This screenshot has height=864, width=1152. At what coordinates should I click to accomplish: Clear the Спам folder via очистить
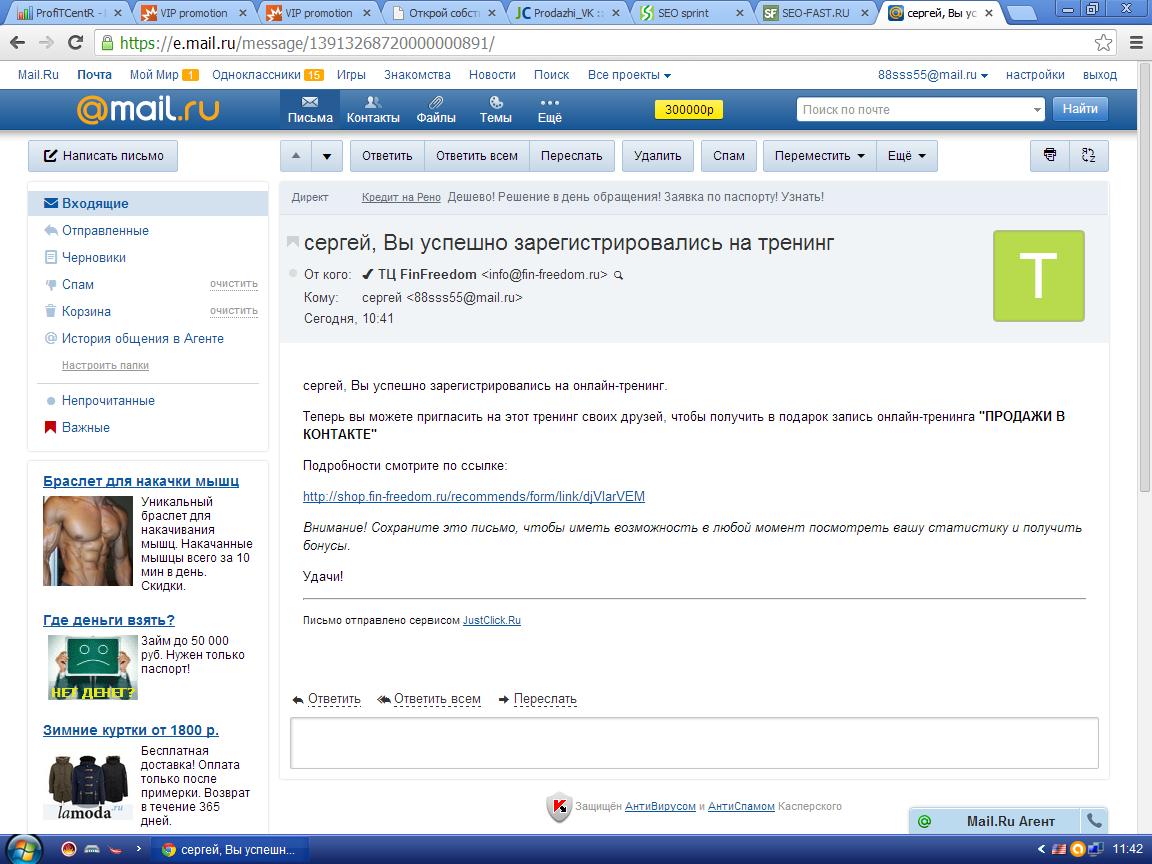(234, 284)
